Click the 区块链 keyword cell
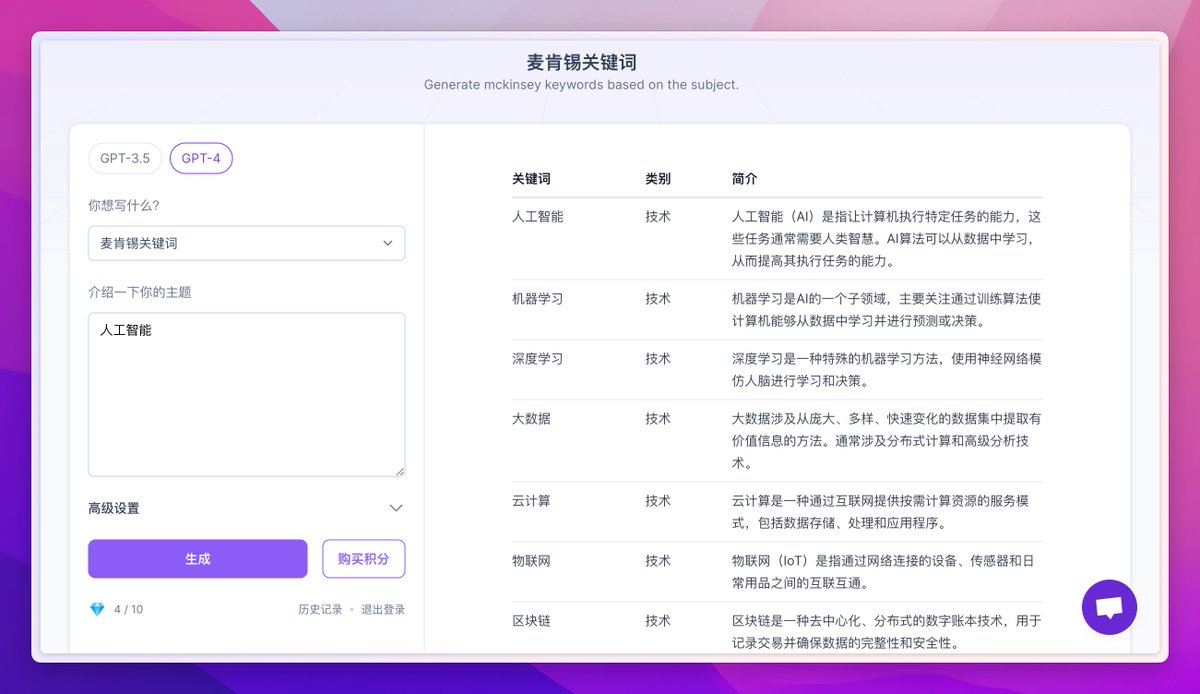 pos(531,621)
